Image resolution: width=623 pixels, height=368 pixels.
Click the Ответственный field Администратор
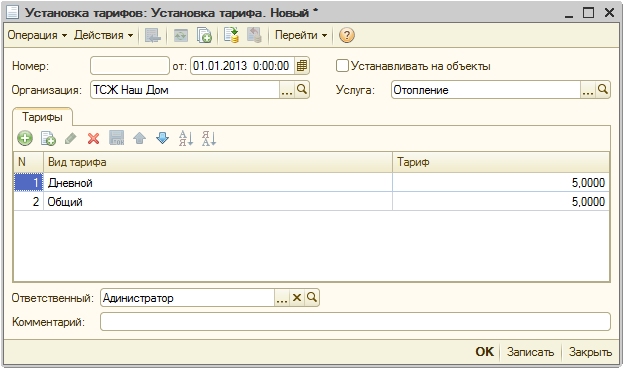click(x=187, y=298)
